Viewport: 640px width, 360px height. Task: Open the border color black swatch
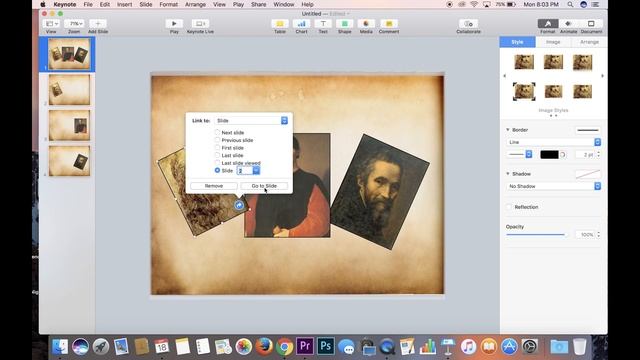[x=549, y=155]
